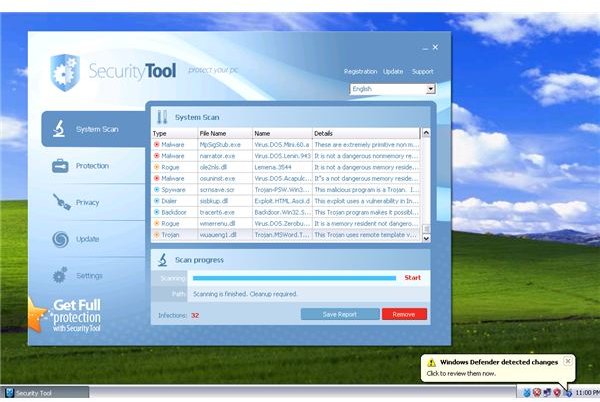Click the Type column header
The height and width of the screenshot is (402, 600).
(174, 133)
